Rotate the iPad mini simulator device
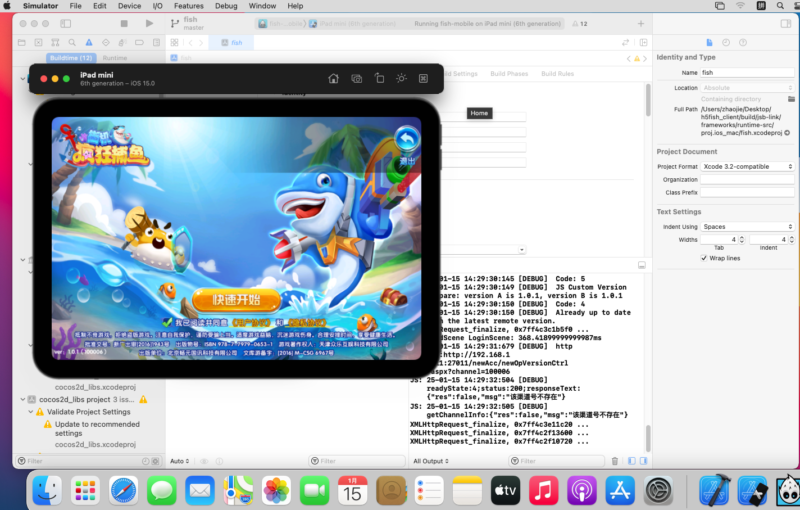 tap(379, 78)
